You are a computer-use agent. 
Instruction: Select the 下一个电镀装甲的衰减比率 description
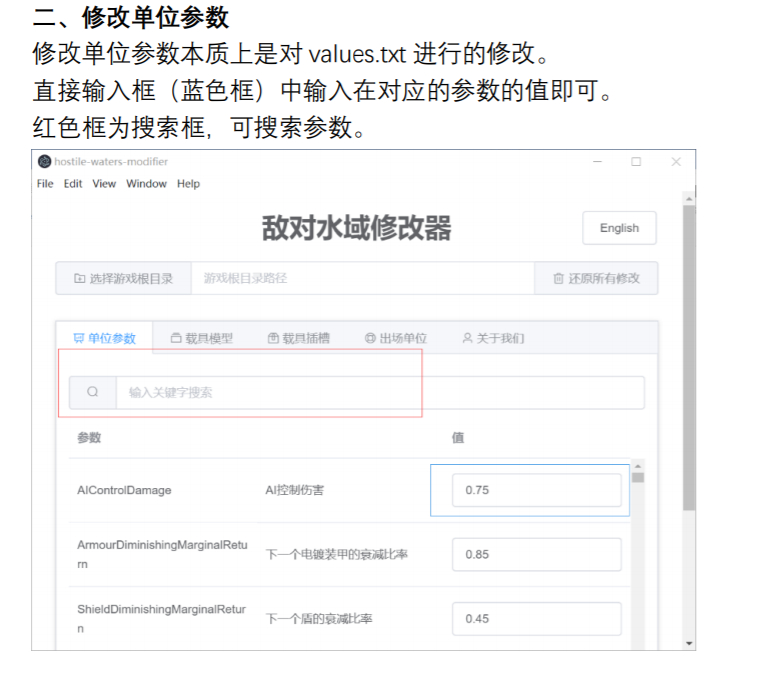click(337, 554)
